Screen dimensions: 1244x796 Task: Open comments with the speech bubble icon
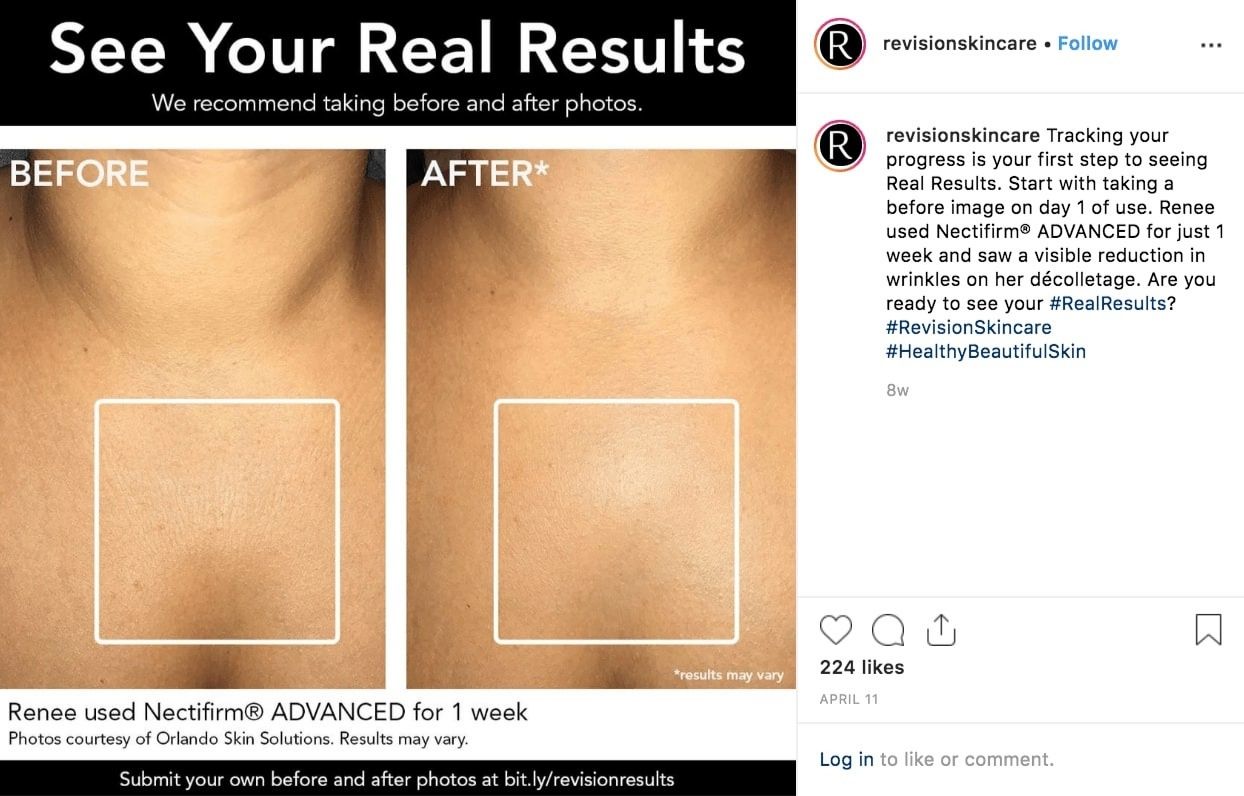pos(888,630)
